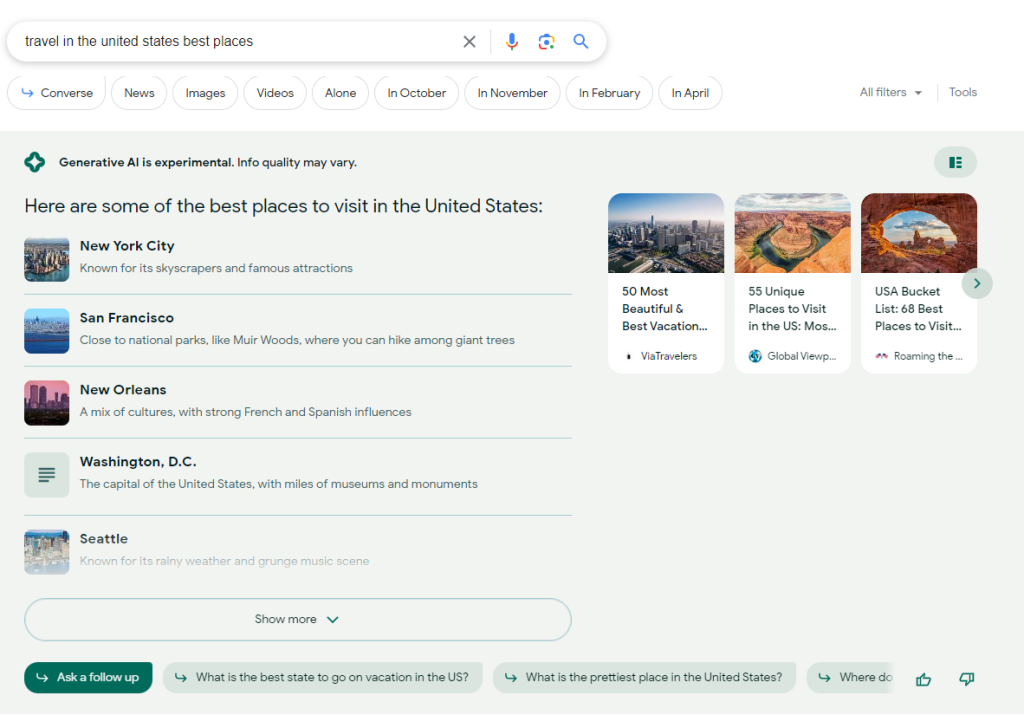The height and width of the screenshot is (715, 1024).
Task: Select the partially visible Where do suggestion
Action: (850, 678)
